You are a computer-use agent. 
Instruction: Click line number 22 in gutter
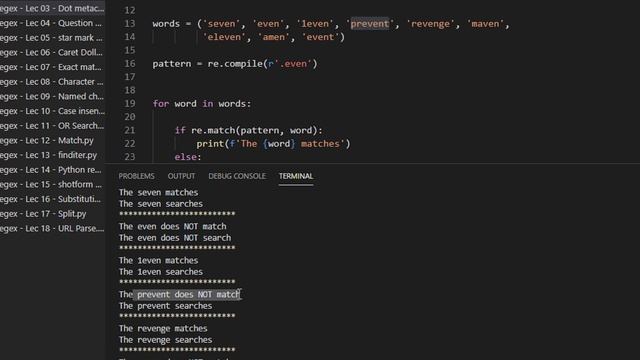coord(129,144)
